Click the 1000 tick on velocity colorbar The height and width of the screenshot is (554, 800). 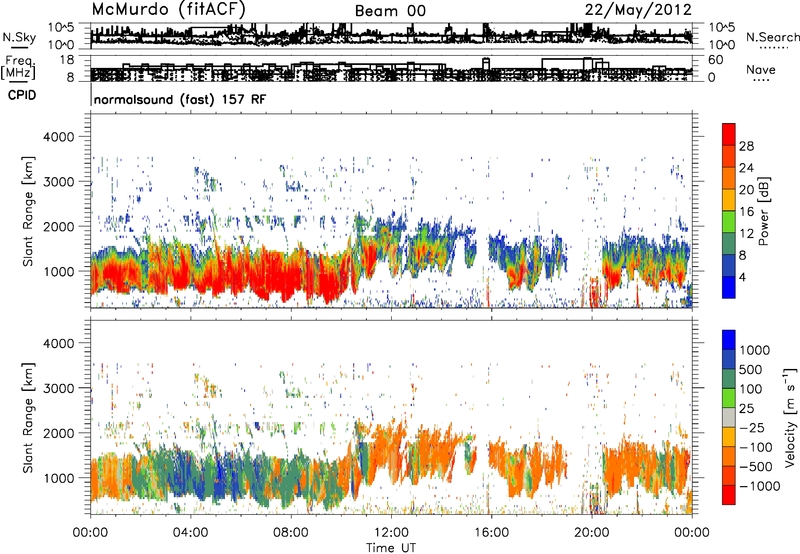(755, 350)
